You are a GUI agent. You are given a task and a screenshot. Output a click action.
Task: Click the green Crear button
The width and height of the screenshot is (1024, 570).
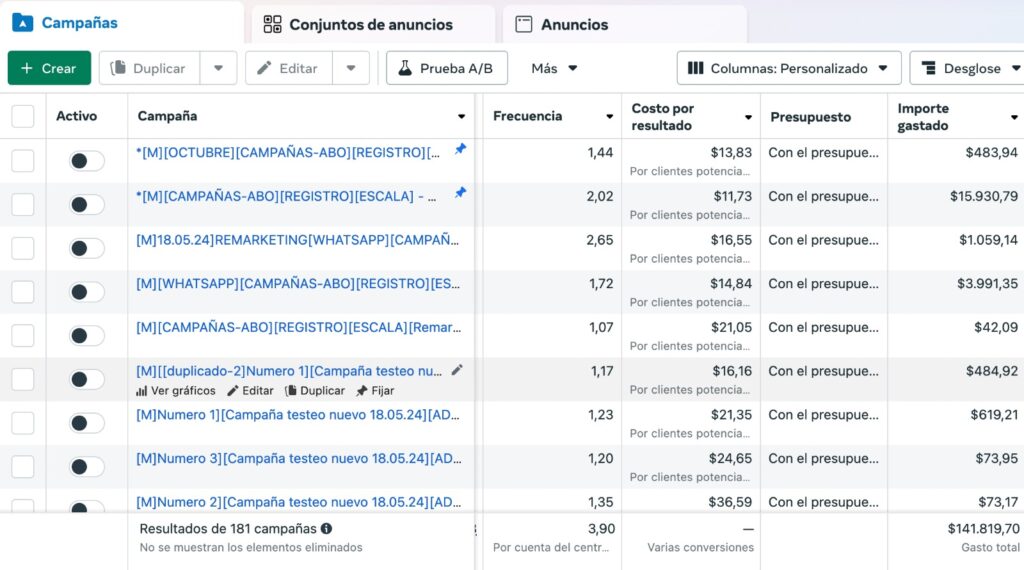point(49,68)
